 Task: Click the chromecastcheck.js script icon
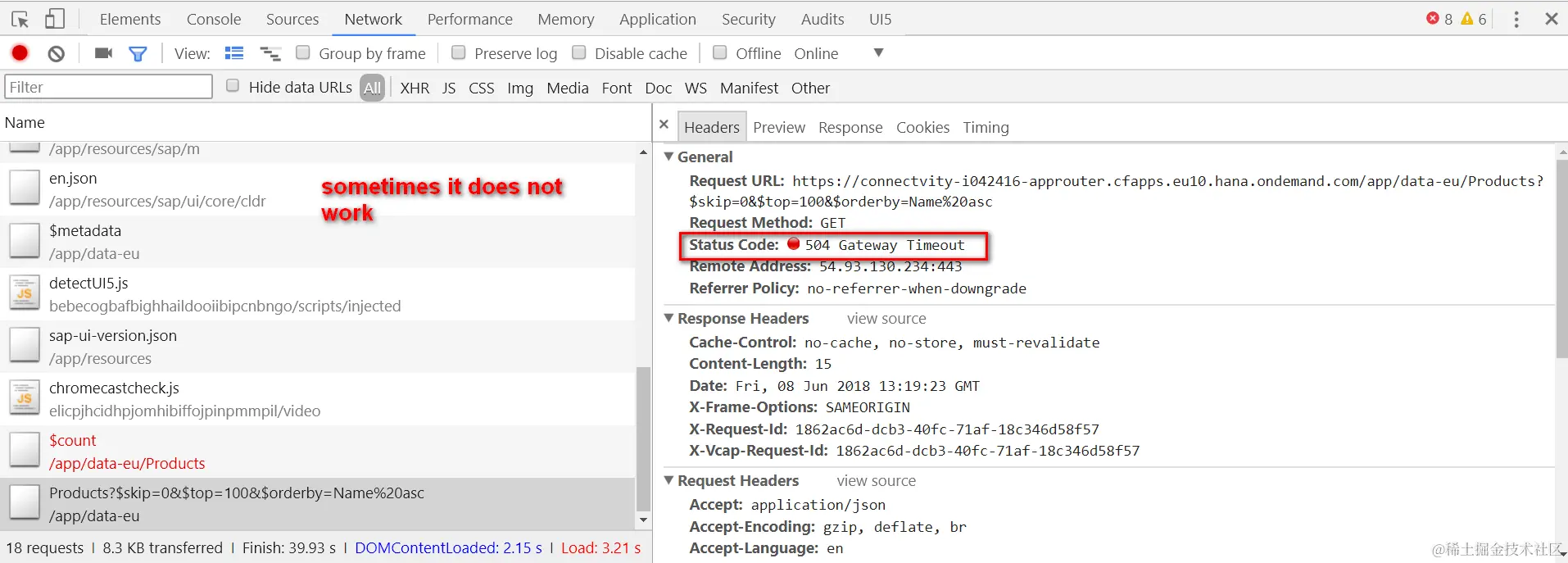(x=25, y=397)
